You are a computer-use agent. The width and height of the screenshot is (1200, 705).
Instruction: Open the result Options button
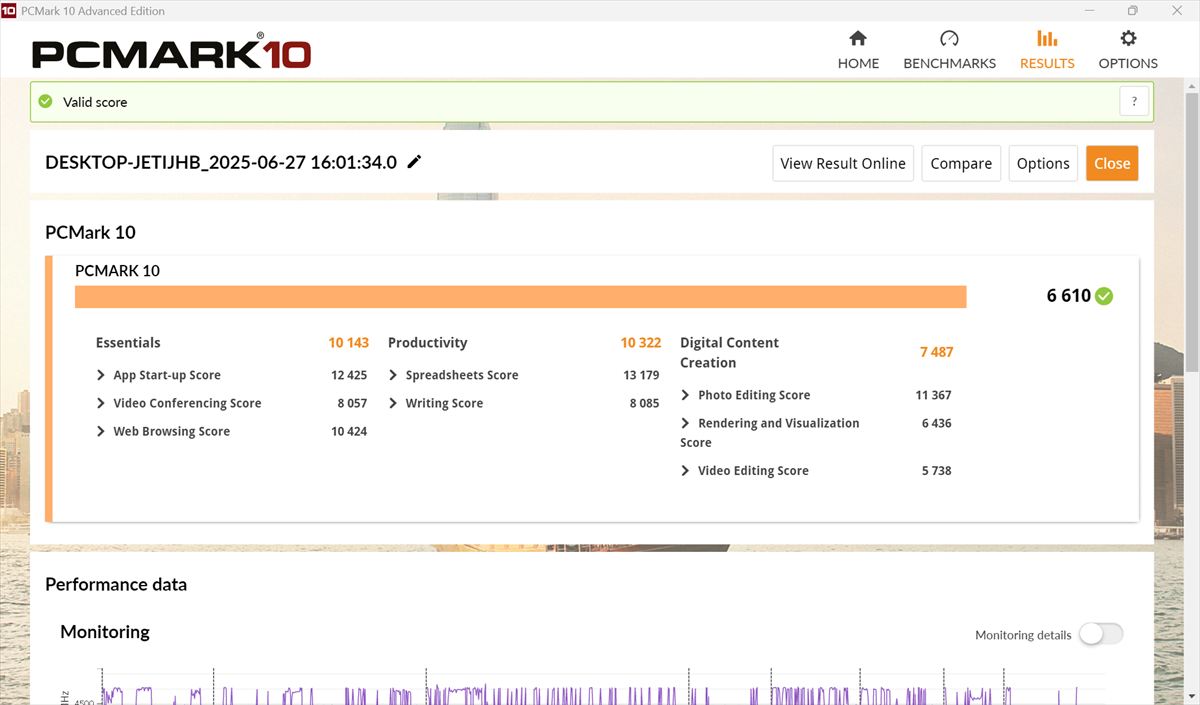point(1043,163)
